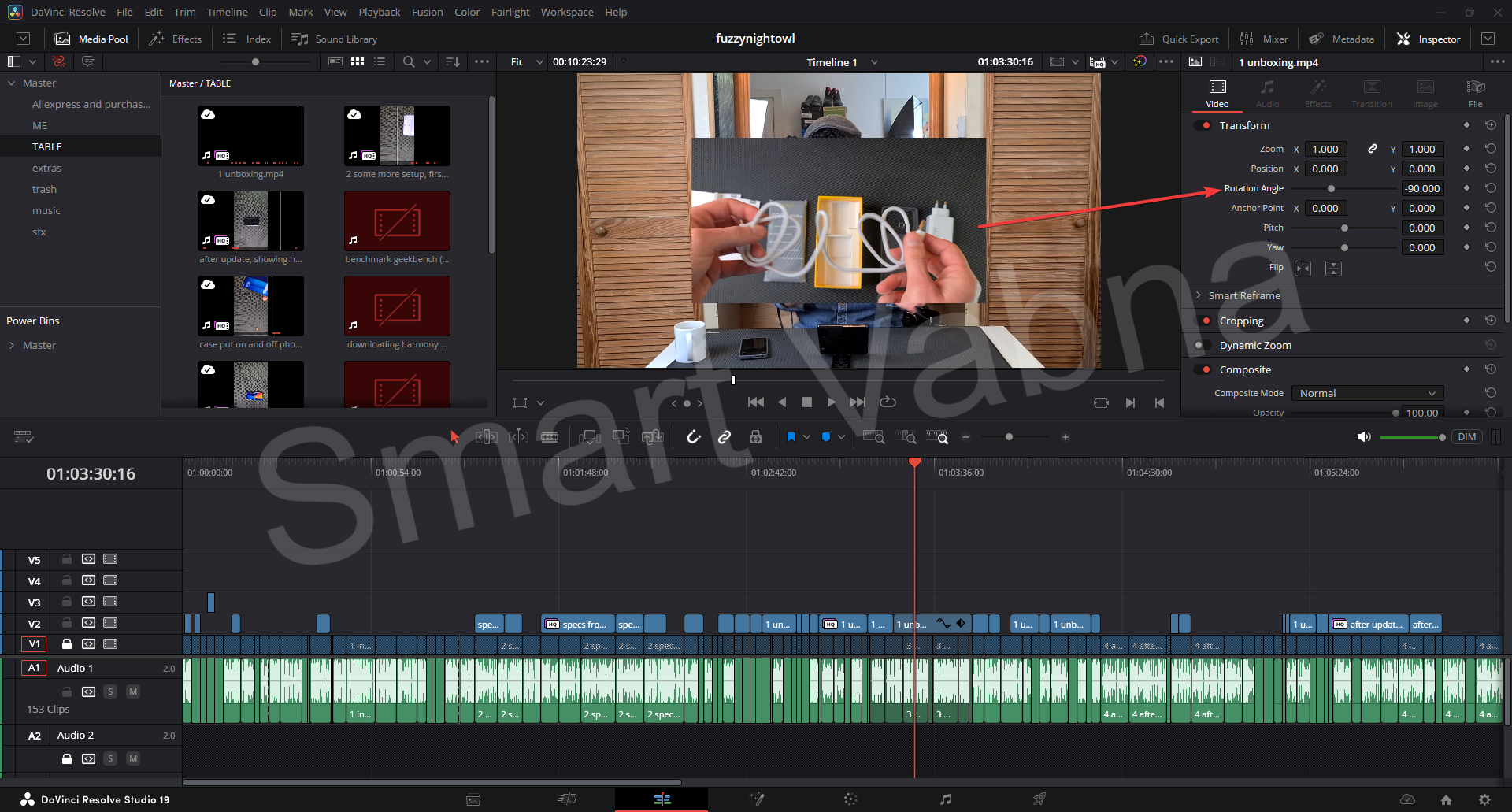Open the Cut page icon

[x=567, y=799]
